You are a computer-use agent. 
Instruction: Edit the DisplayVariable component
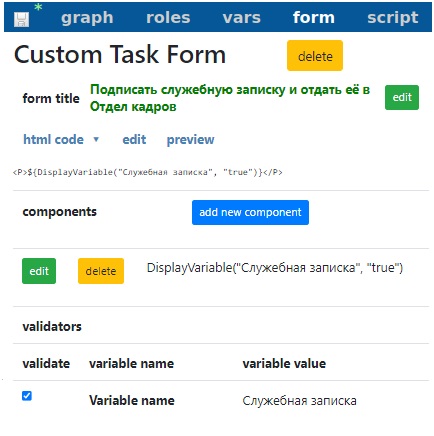click(39, 271)
